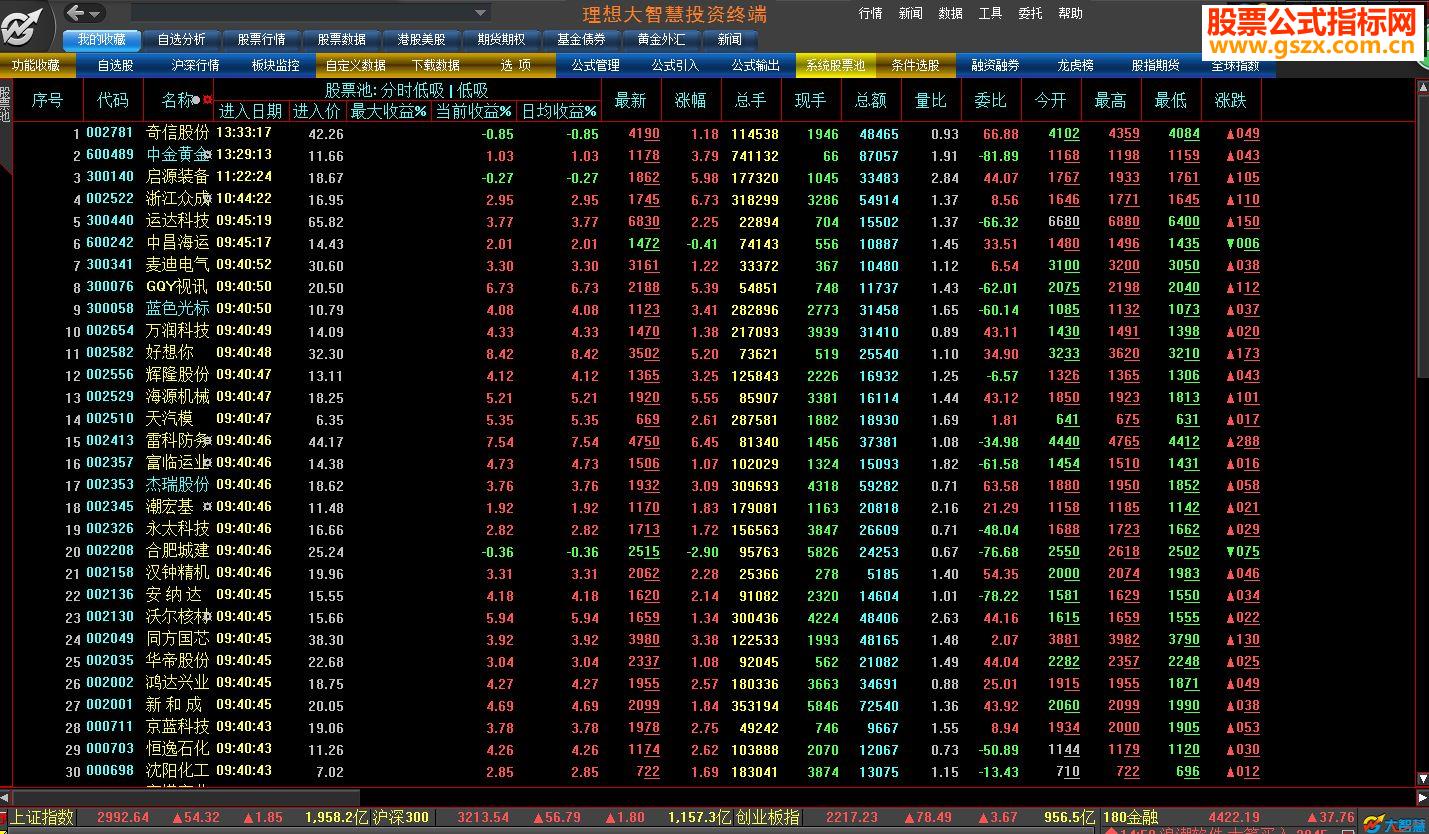Image resolution: width=1429 pixels, height=834 pixels.
Task: Switch to 黄金外汇 tab
Action: tap(661, 39)
